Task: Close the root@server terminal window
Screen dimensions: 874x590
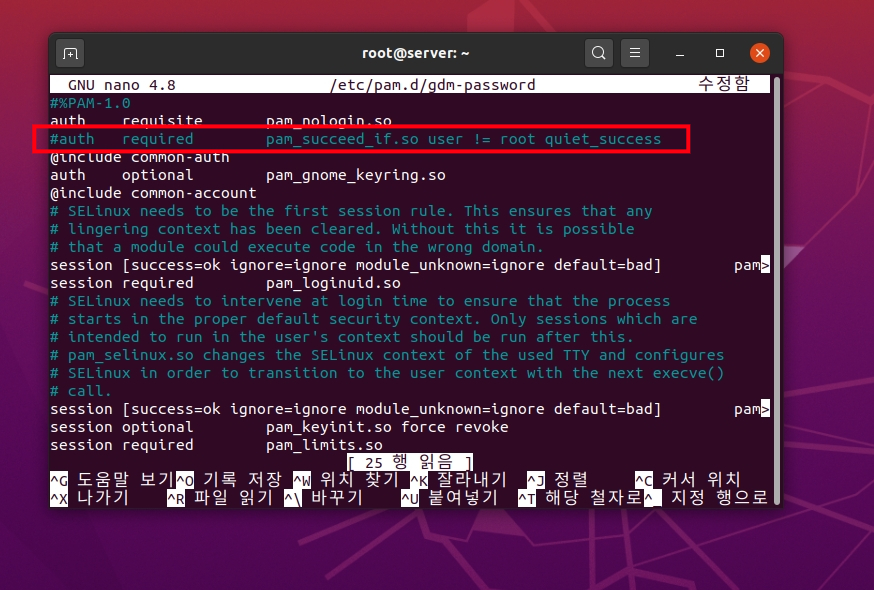Action: 760,53
